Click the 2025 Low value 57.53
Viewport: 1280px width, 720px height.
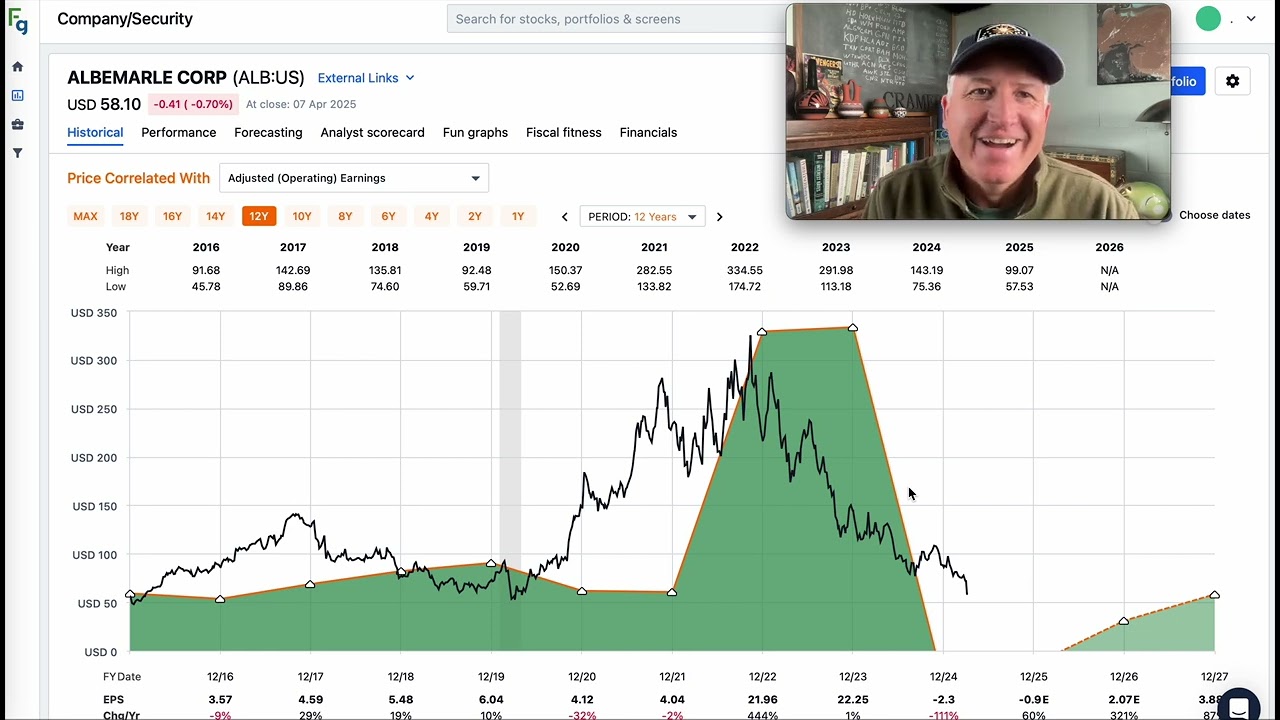click(1019, 286)
